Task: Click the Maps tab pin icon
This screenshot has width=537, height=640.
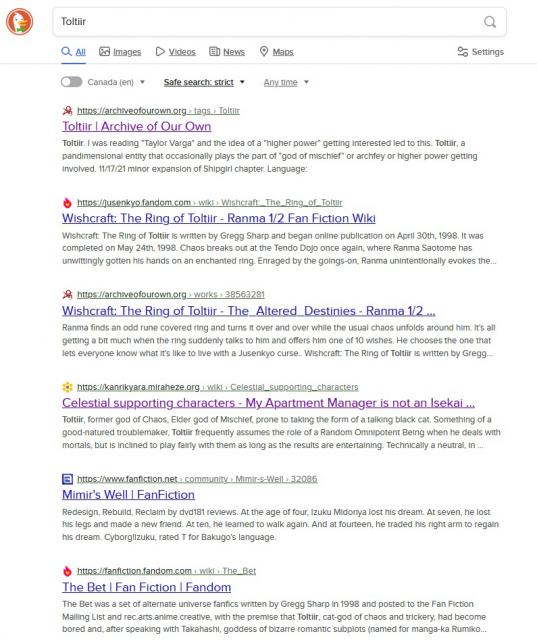Action: click(x=264, y=51)
